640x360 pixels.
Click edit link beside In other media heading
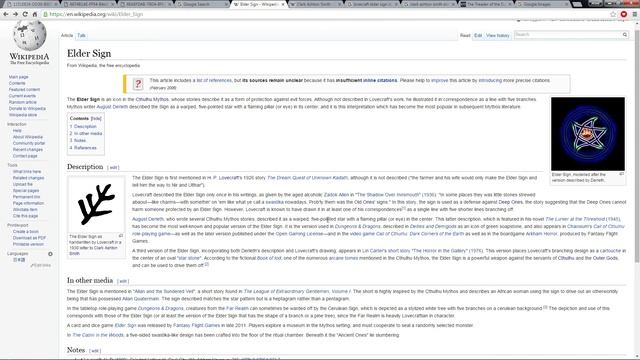(x=123, y=281)
